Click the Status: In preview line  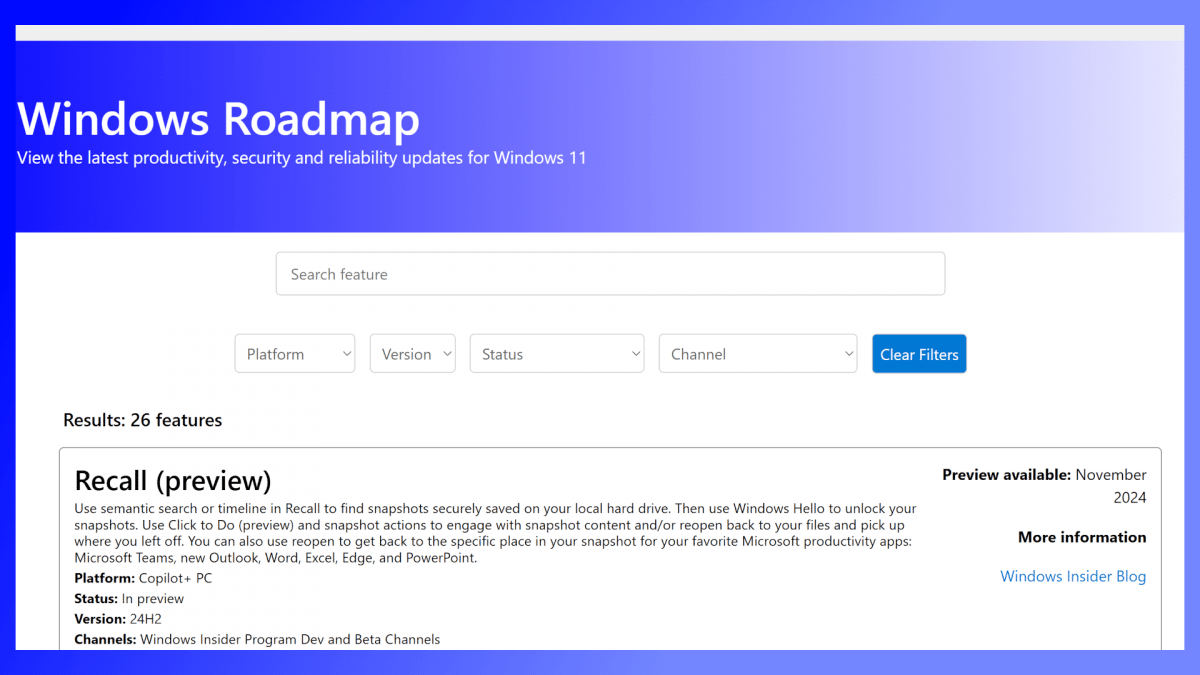pos(129,599)
